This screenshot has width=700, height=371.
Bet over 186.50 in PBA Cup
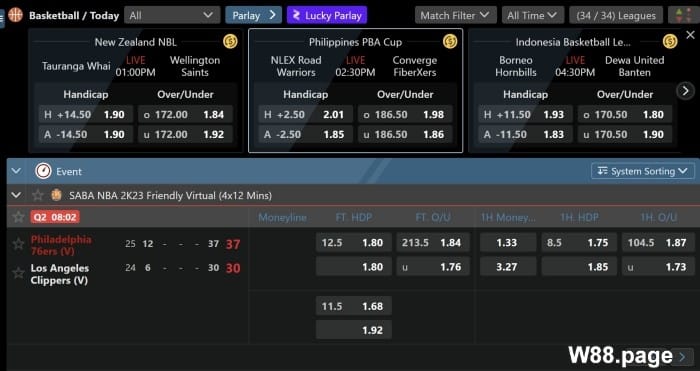coord(405,114)
